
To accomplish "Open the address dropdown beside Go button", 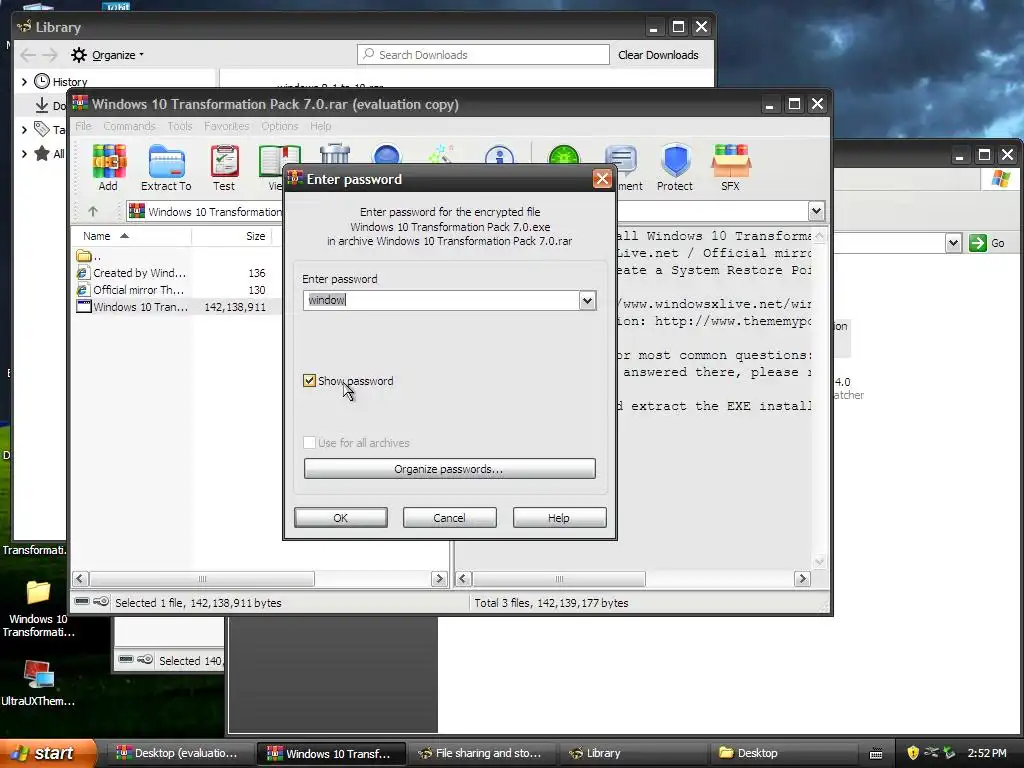I will (x=953, y=243).
